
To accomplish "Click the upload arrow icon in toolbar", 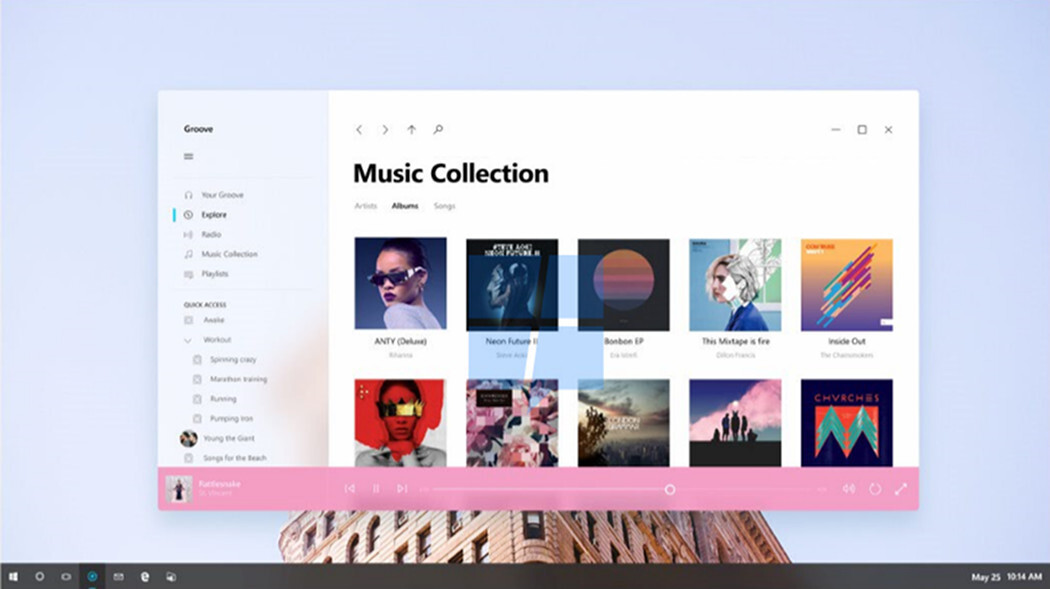I will [411, 129].
